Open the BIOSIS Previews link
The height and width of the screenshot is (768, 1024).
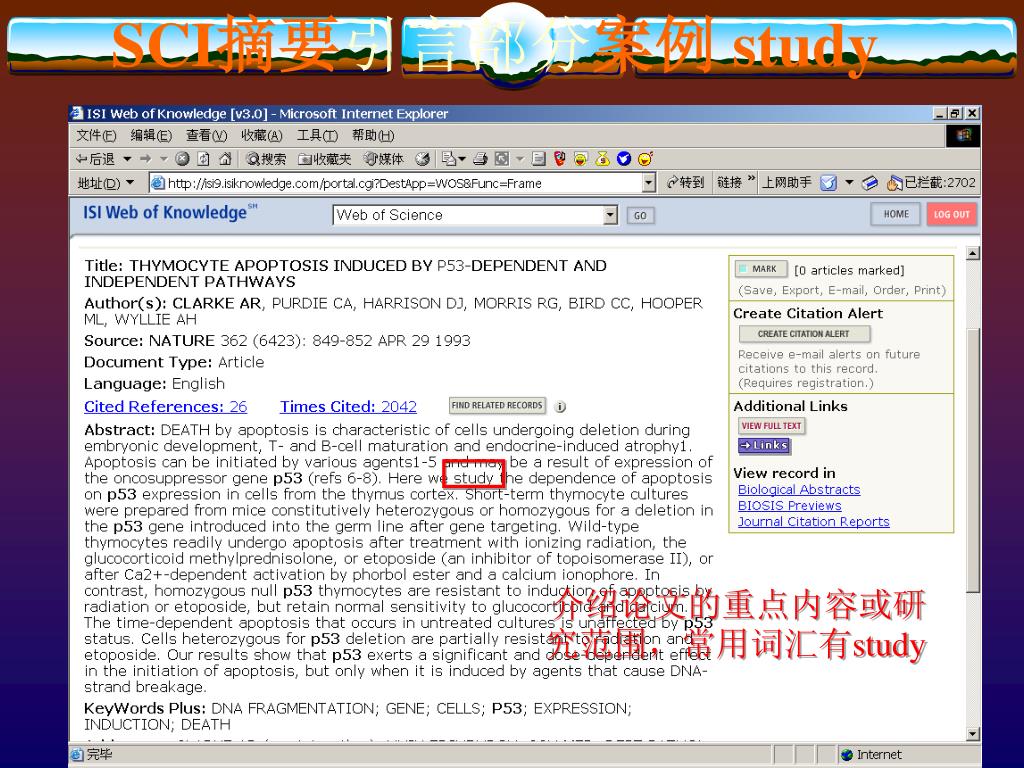click(x=790, y=506)
